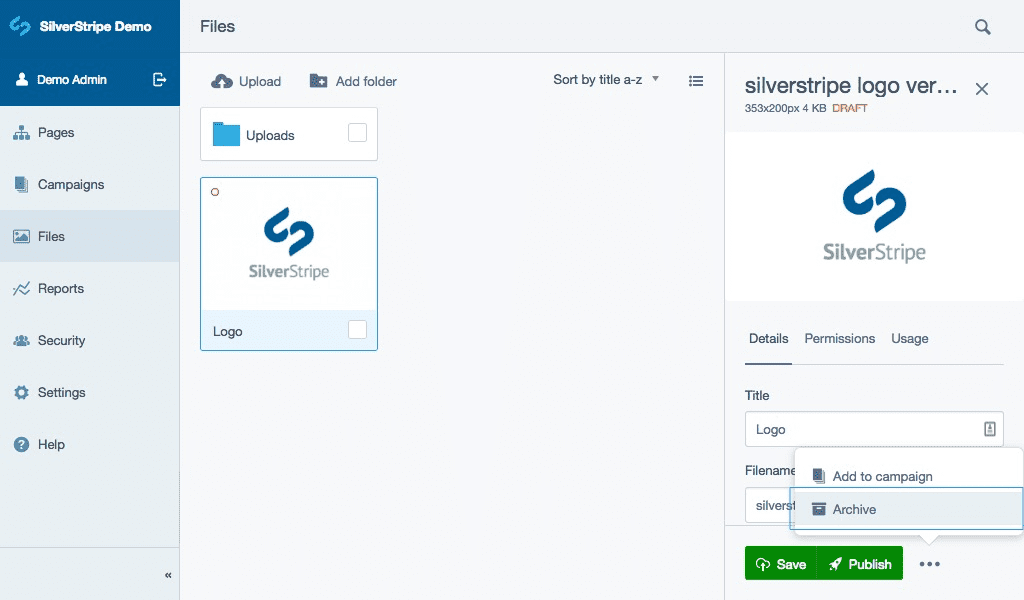Click the Upload button
This screenshot has height=600, width=1024.
click(x=246, y=82)
